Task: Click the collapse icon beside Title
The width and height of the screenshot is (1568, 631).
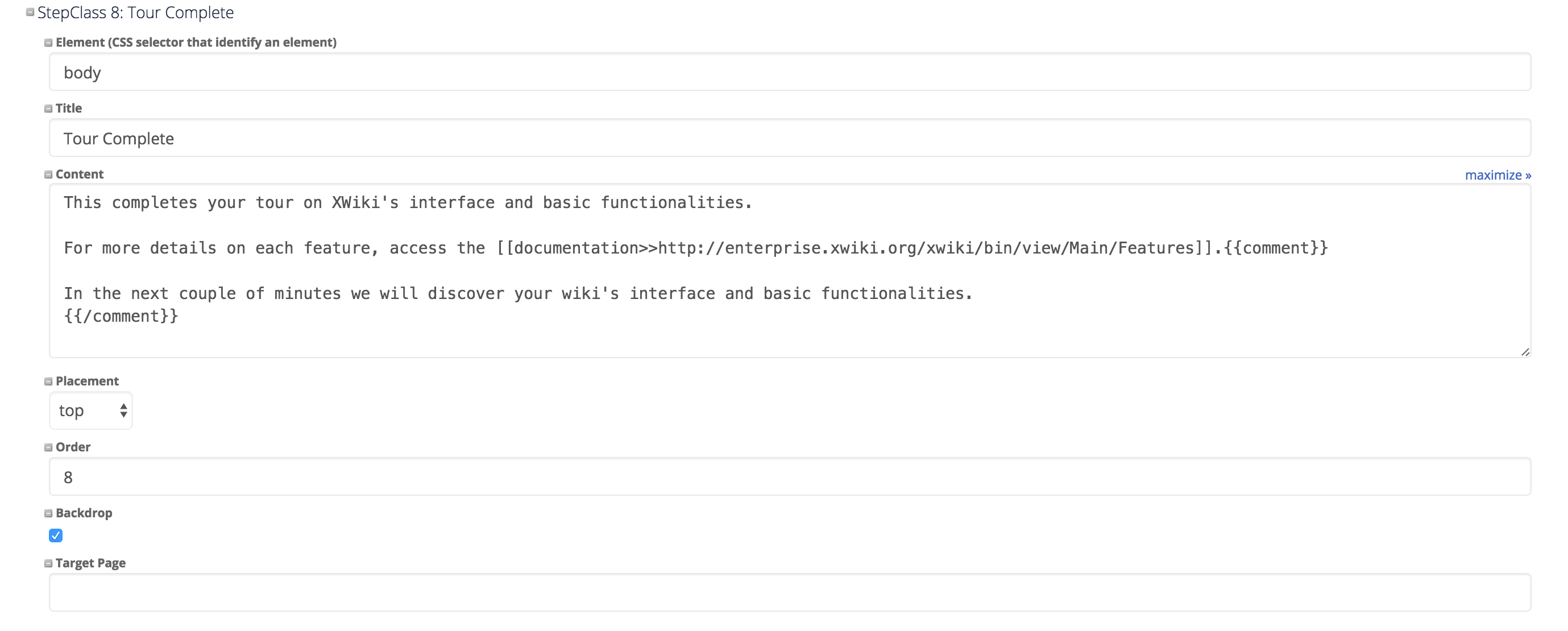Action: coord(48,109)
